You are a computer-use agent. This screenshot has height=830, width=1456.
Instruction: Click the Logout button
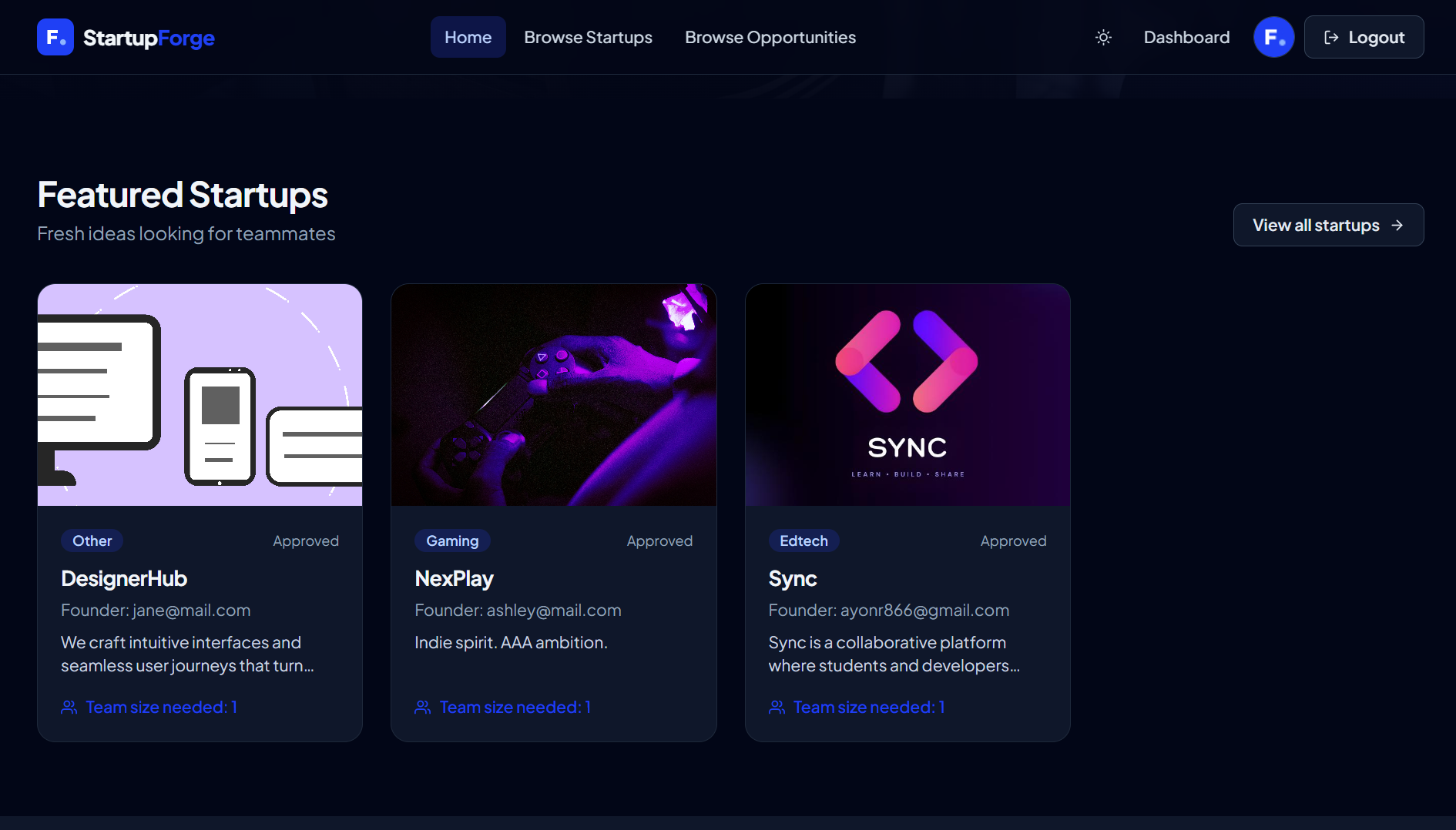[x=1364, y=37]
